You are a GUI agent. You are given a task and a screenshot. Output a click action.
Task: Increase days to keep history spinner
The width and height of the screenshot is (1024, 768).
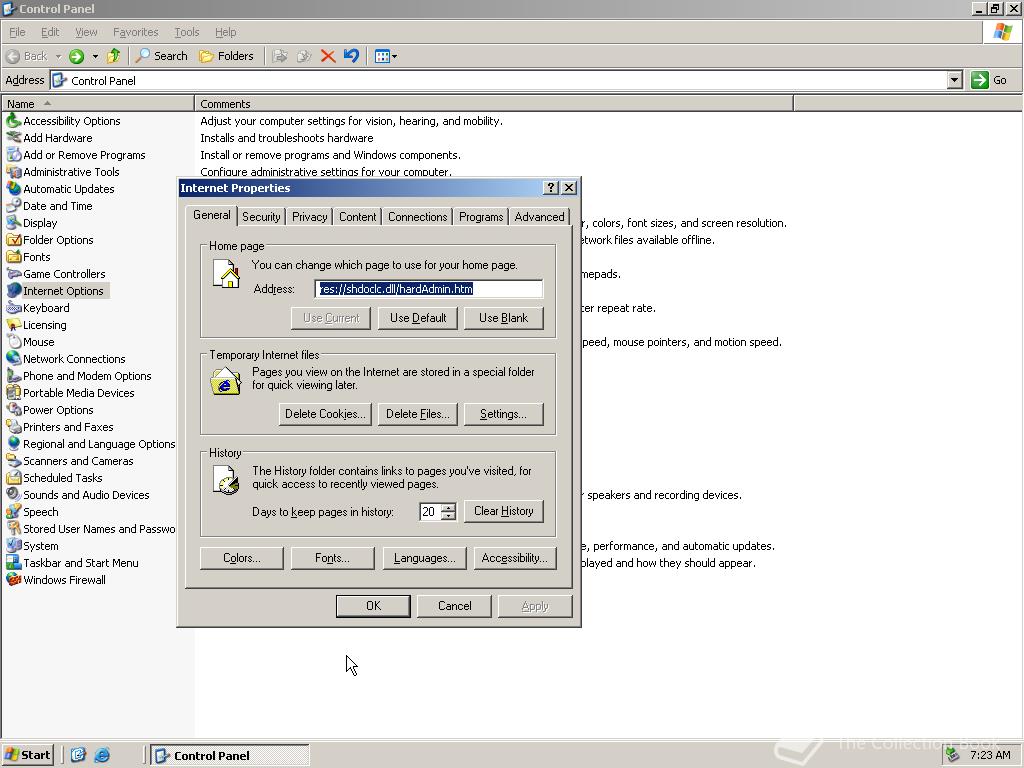click(449, 507)
